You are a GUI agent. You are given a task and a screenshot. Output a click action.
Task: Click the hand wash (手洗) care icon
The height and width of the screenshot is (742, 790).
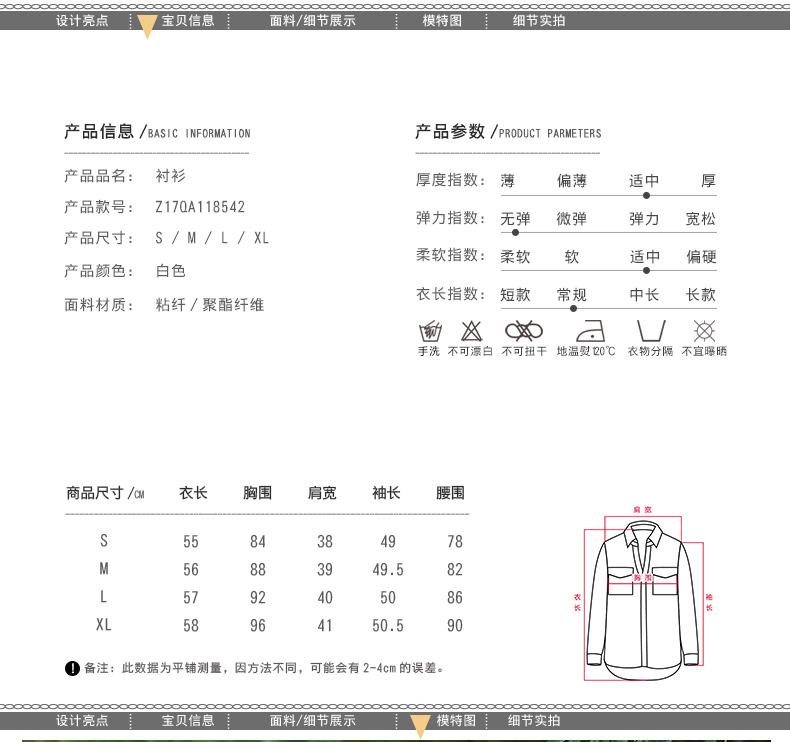(429, 331)
